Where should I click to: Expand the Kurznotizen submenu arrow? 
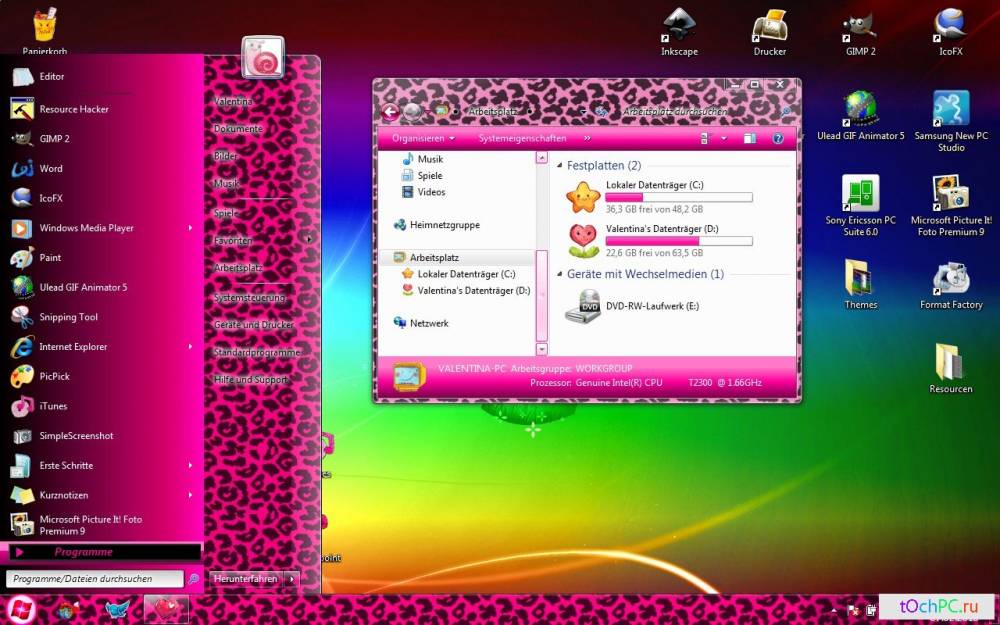190,495
